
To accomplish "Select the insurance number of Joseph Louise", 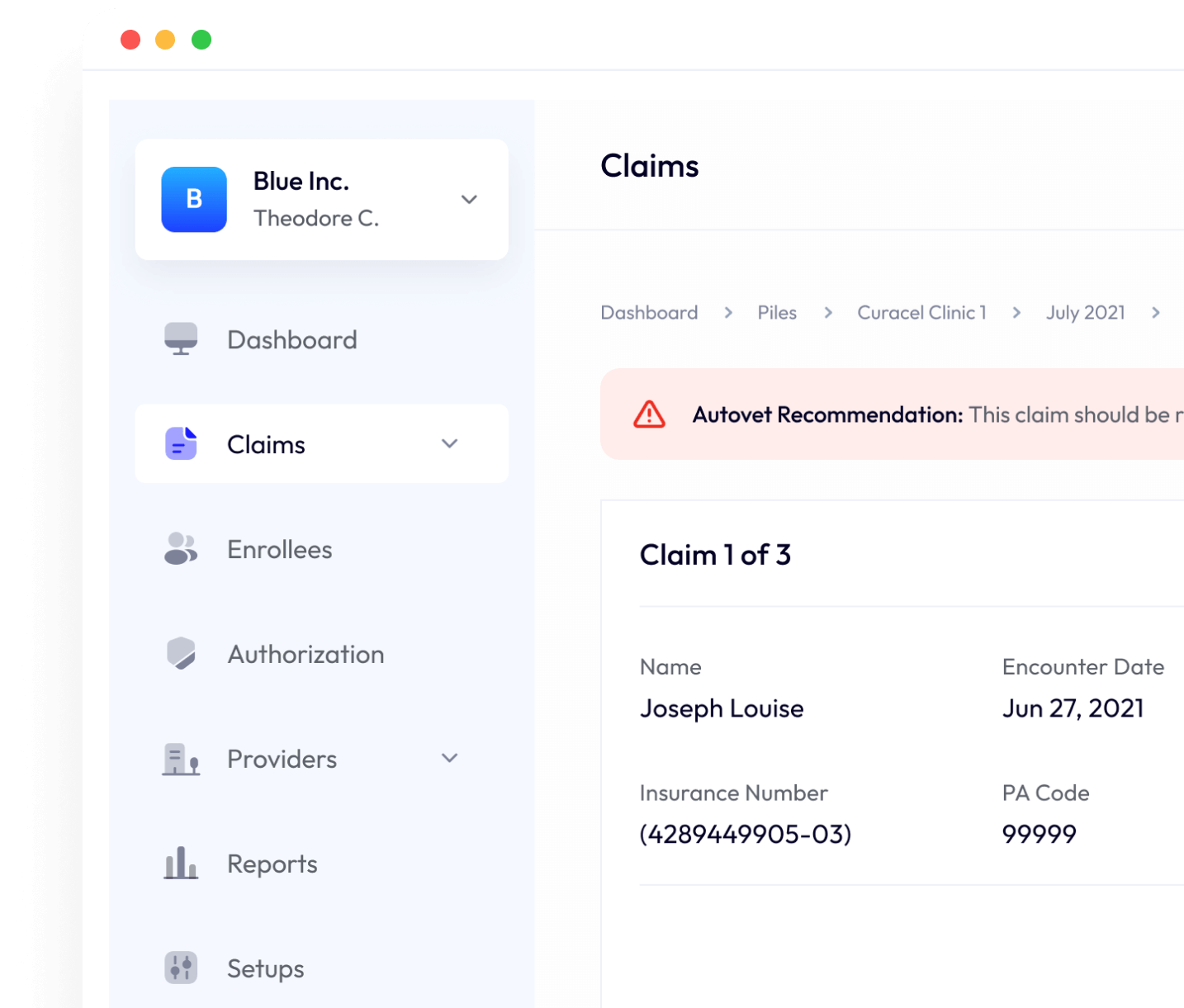I will point(746,834).
